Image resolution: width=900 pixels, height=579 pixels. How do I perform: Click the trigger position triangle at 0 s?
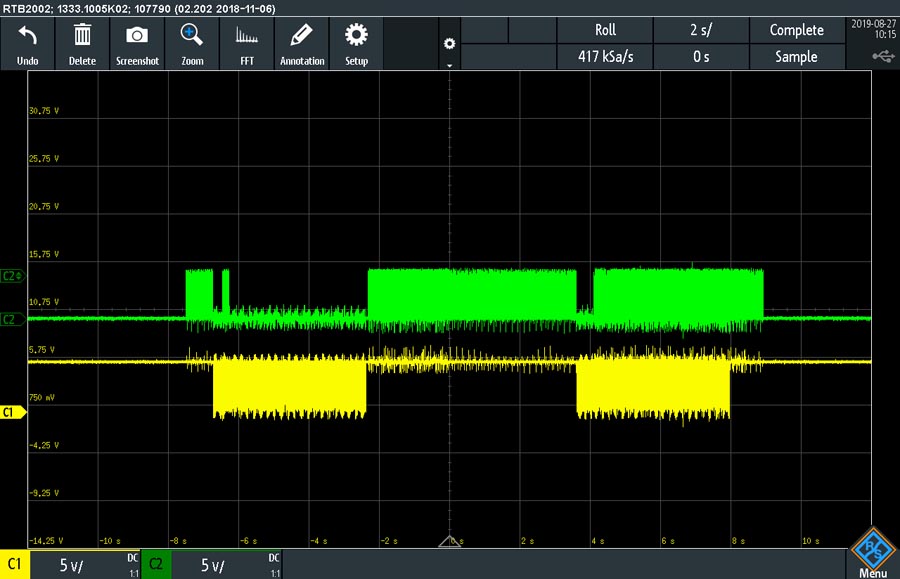[x=449, y=541]
